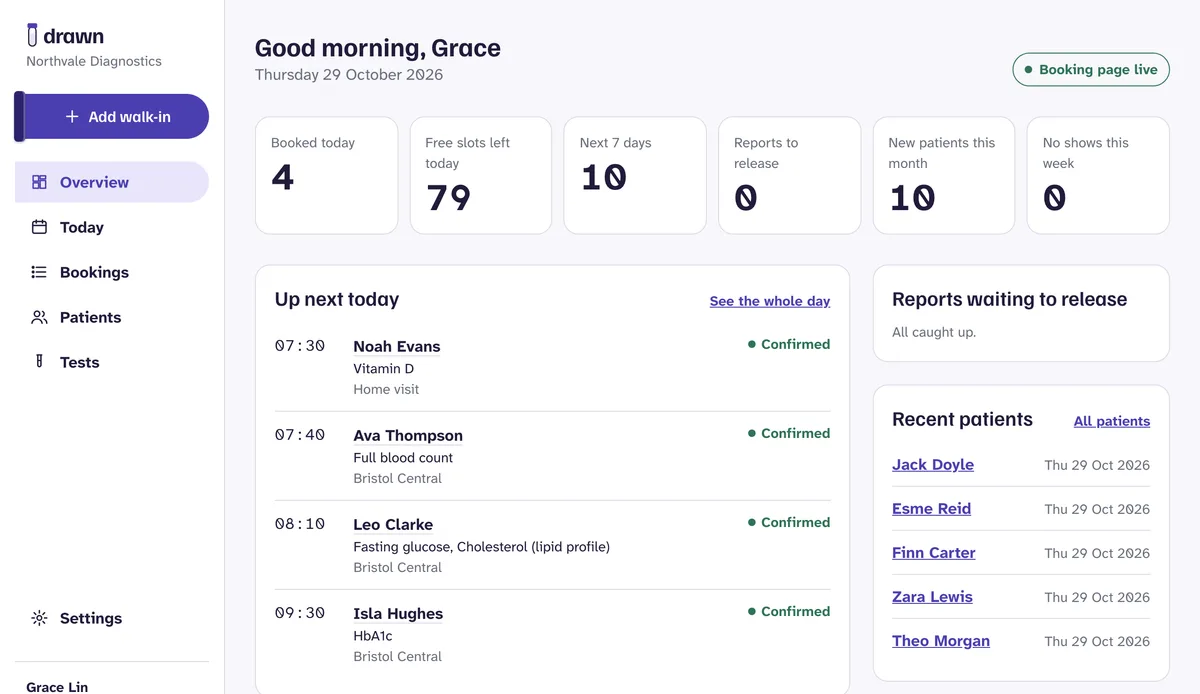Open recent patient Jack Doyle
Viewport: 1200px width, 694px height.
click(x=933, y=464)
